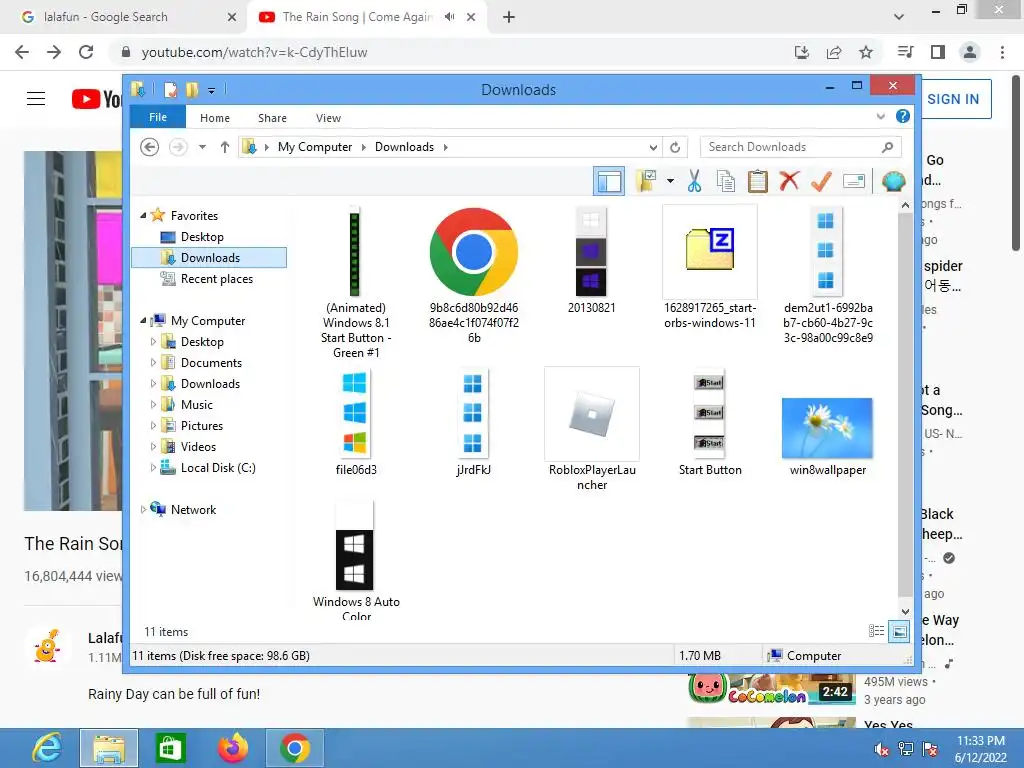Click the Properties icon in quick access toolbar
1024x768 pixels.
click(x=170, y=89)
